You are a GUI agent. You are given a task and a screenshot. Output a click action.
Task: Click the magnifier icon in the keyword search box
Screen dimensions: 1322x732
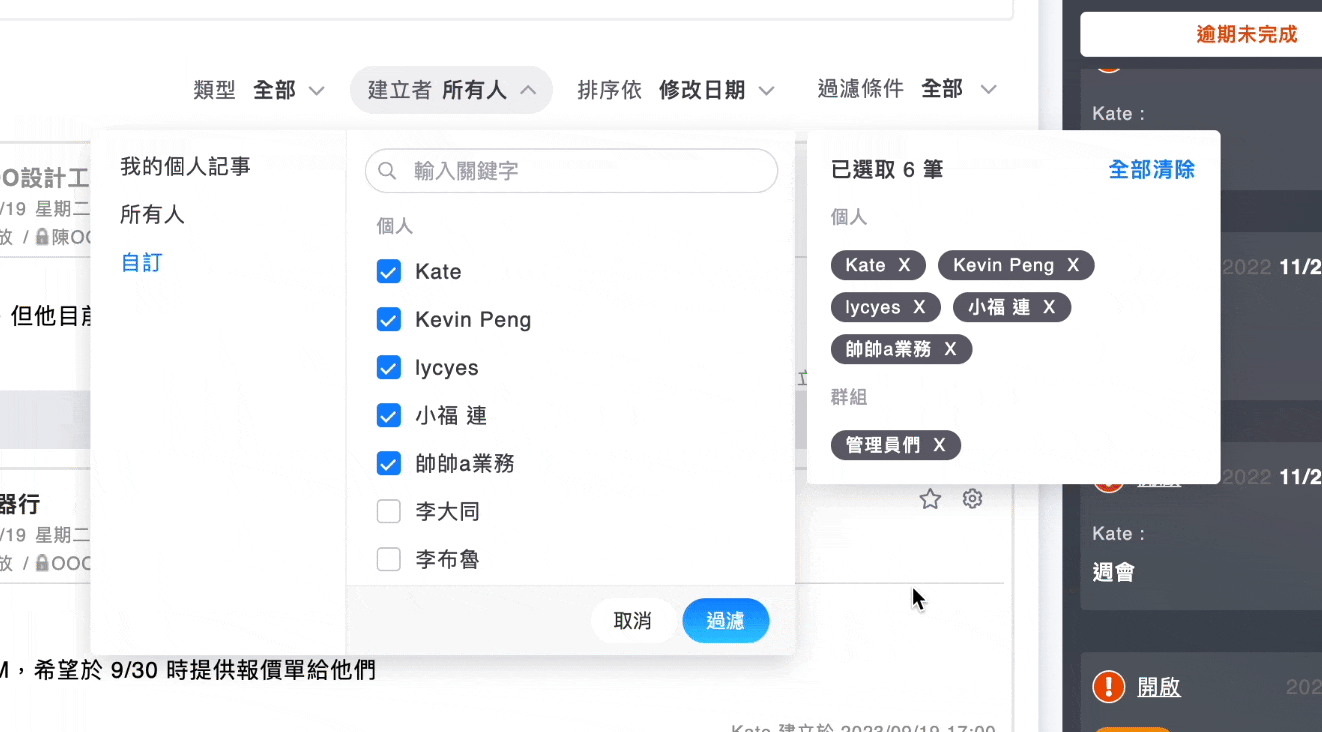pyautogui.click(x=387, y=171)
